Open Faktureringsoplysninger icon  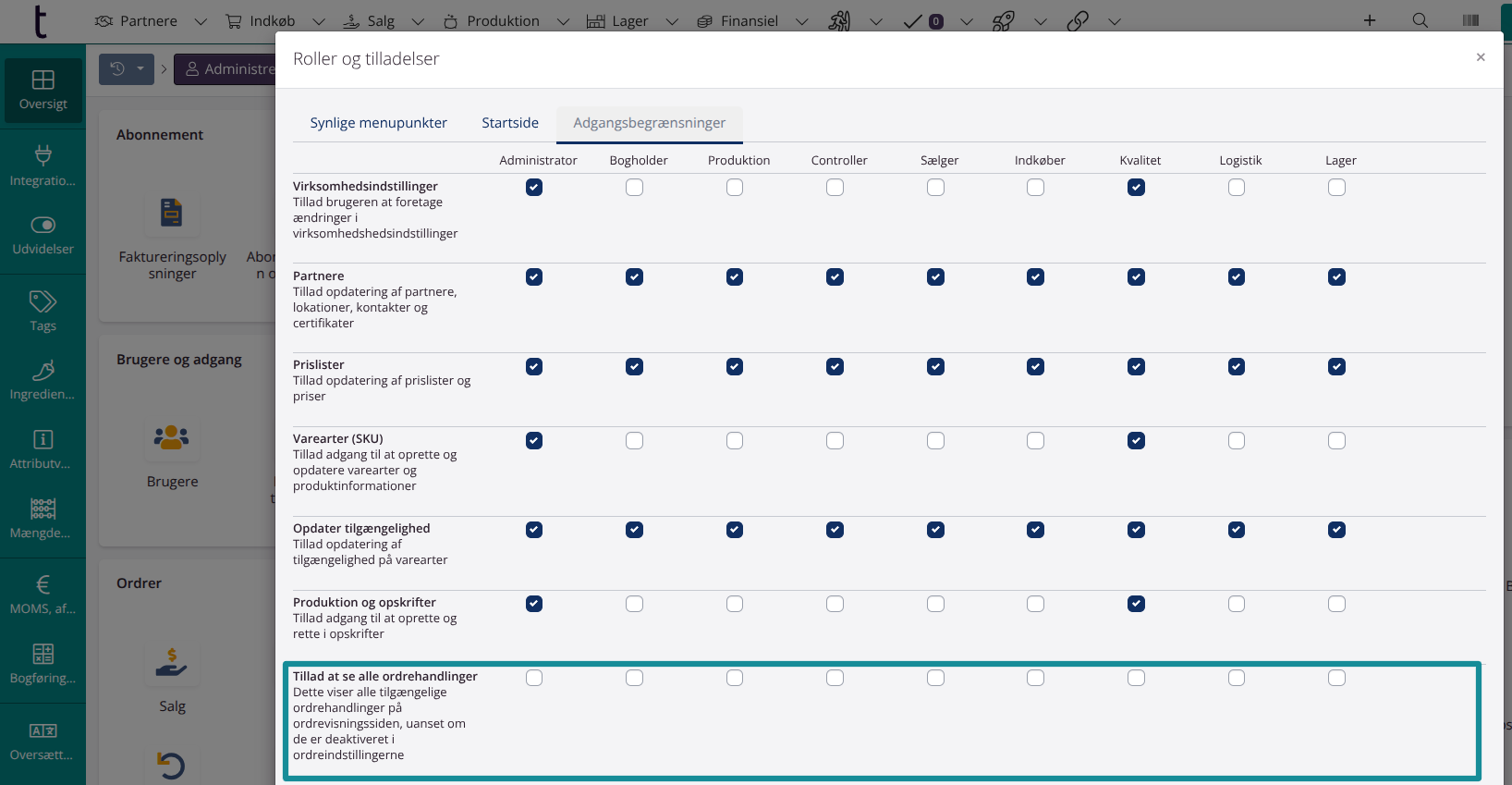tap(172, 213)
